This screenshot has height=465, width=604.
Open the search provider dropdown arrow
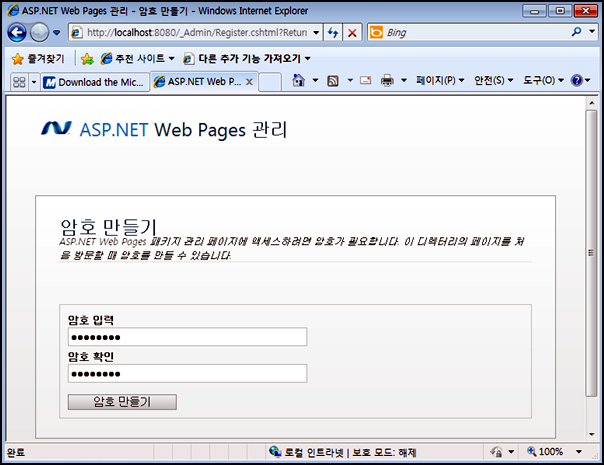point(592,31)
